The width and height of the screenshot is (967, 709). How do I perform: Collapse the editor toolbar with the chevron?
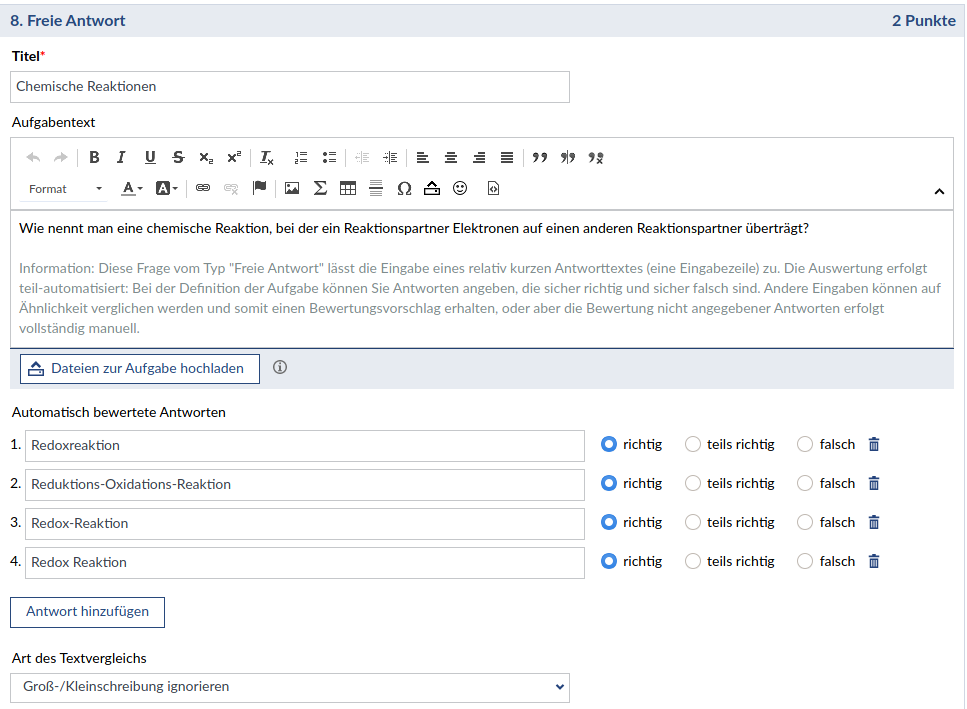939,191
